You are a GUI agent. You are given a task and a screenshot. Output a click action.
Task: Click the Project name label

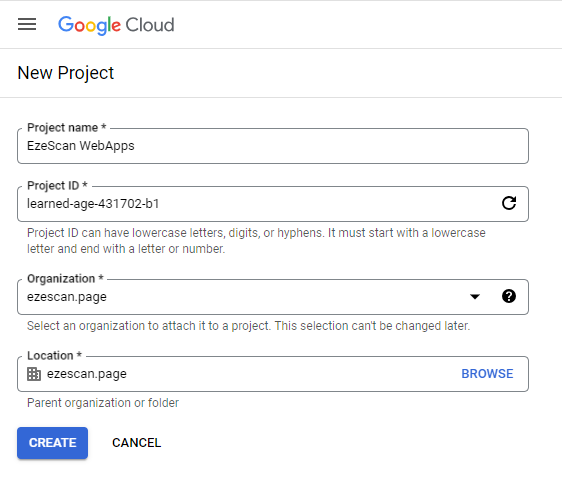point(67,128)
